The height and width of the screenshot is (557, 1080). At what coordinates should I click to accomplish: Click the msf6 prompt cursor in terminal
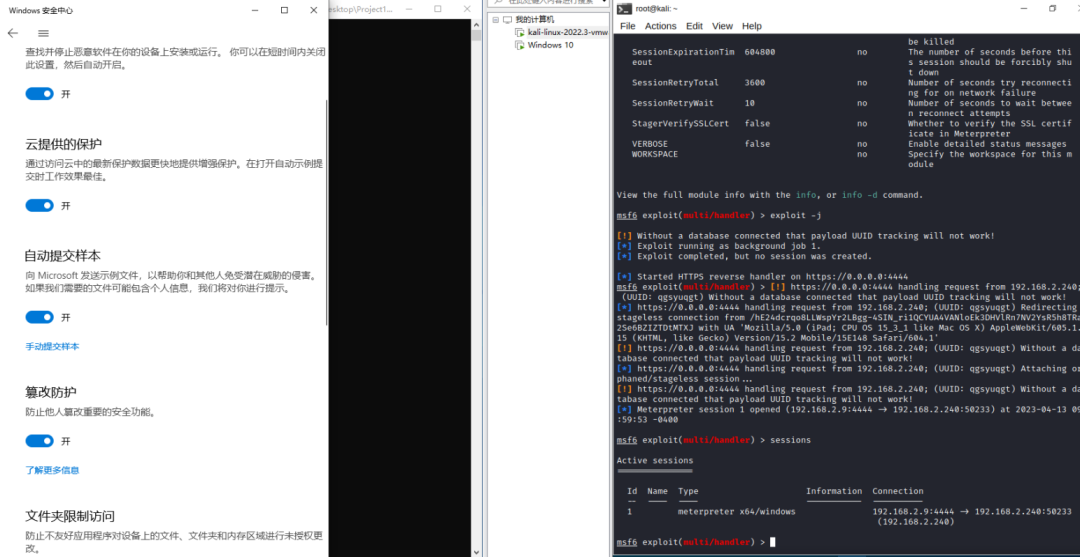773,543
